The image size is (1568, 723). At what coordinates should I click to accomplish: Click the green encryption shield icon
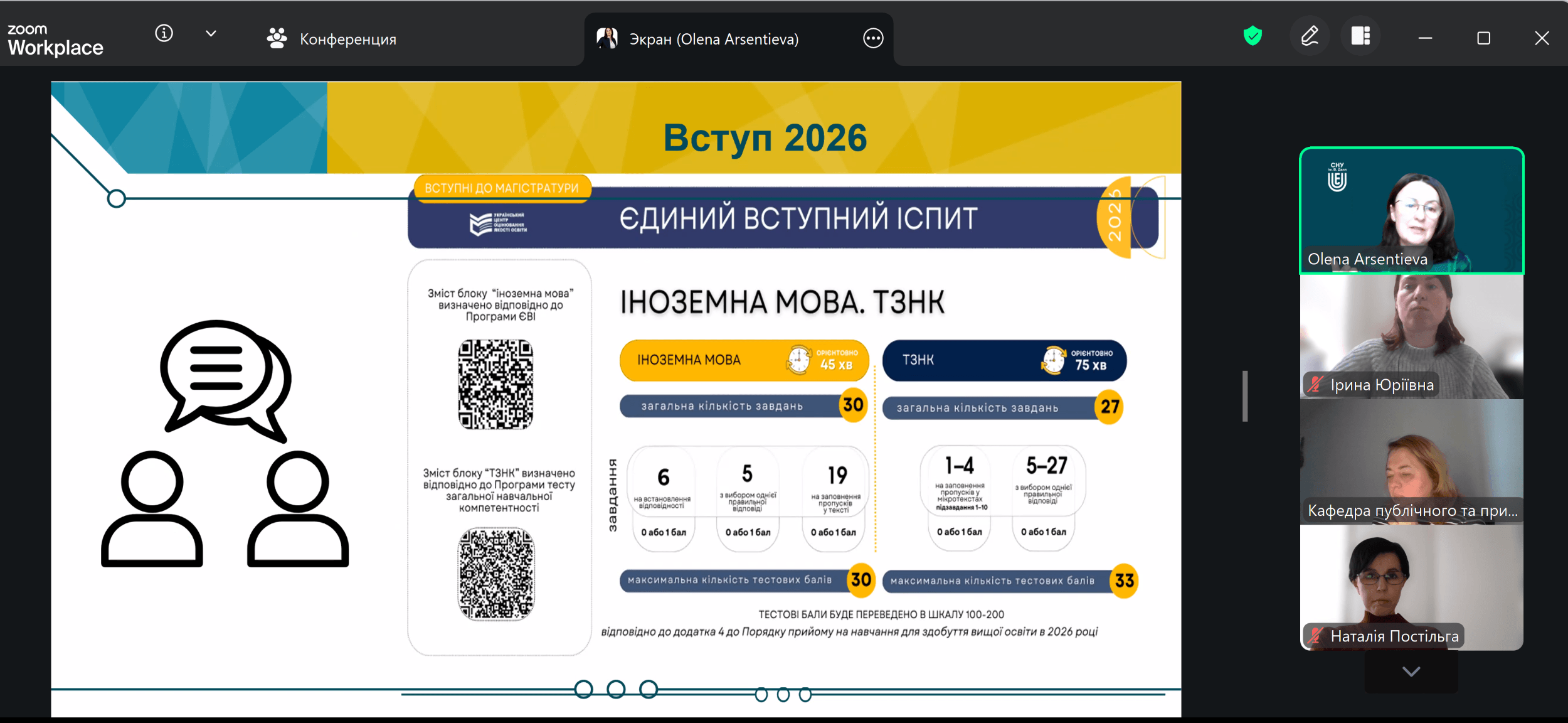click(x=1253, y=36)
